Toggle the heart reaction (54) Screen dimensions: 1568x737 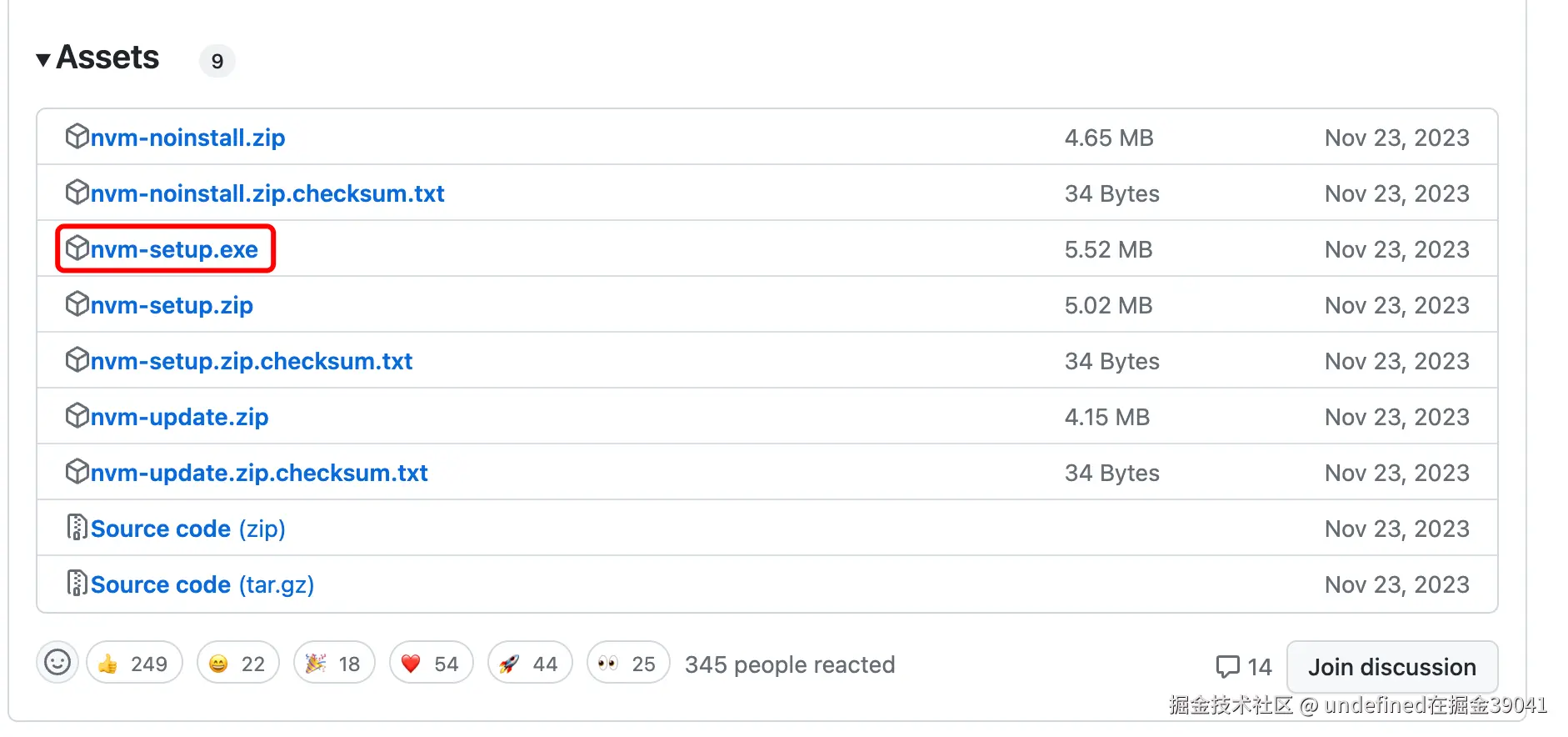[431, 664]
